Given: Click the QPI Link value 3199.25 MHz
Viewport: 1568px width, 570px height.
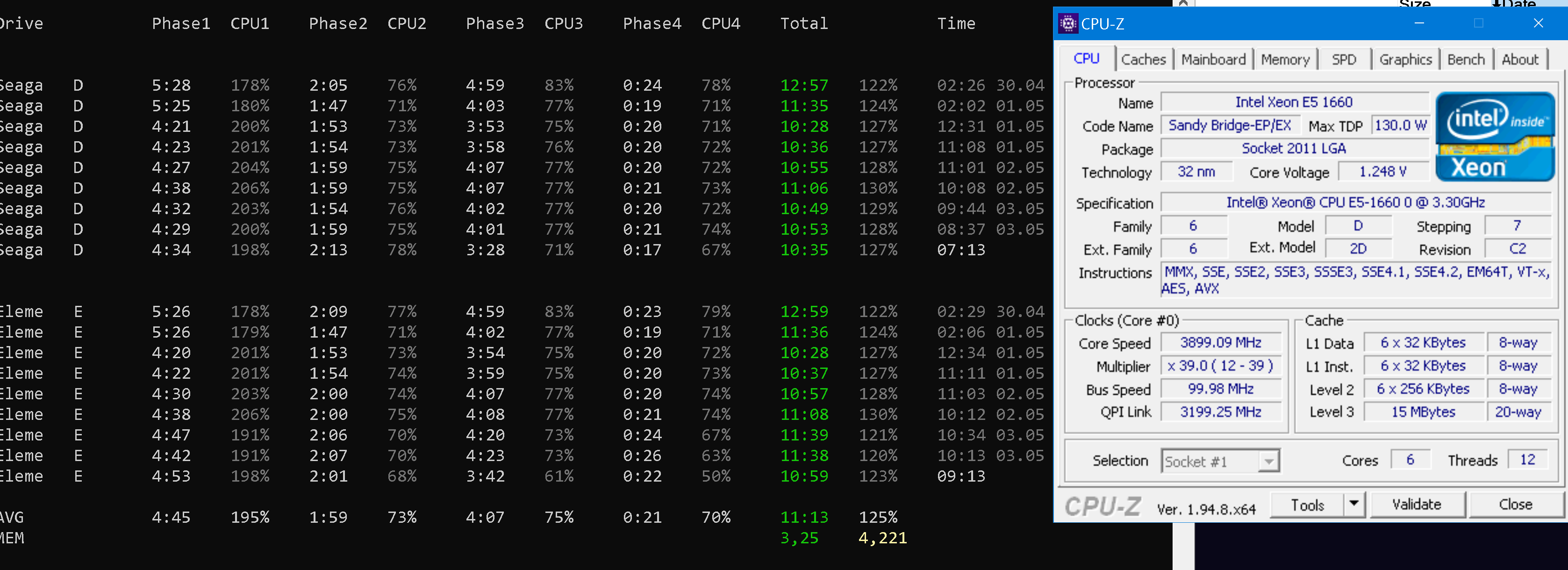Looking at the screenshot, I should click(1220, 411).
